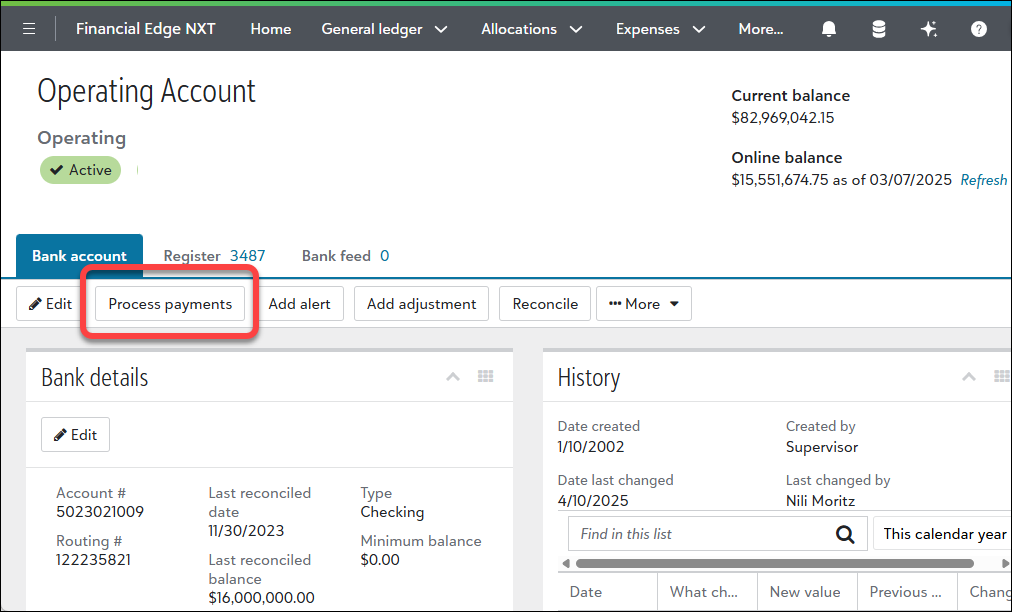Viewport: 1012px width, 612px height.
Task: Click the notifications bell icon
Action: point(829,29)
